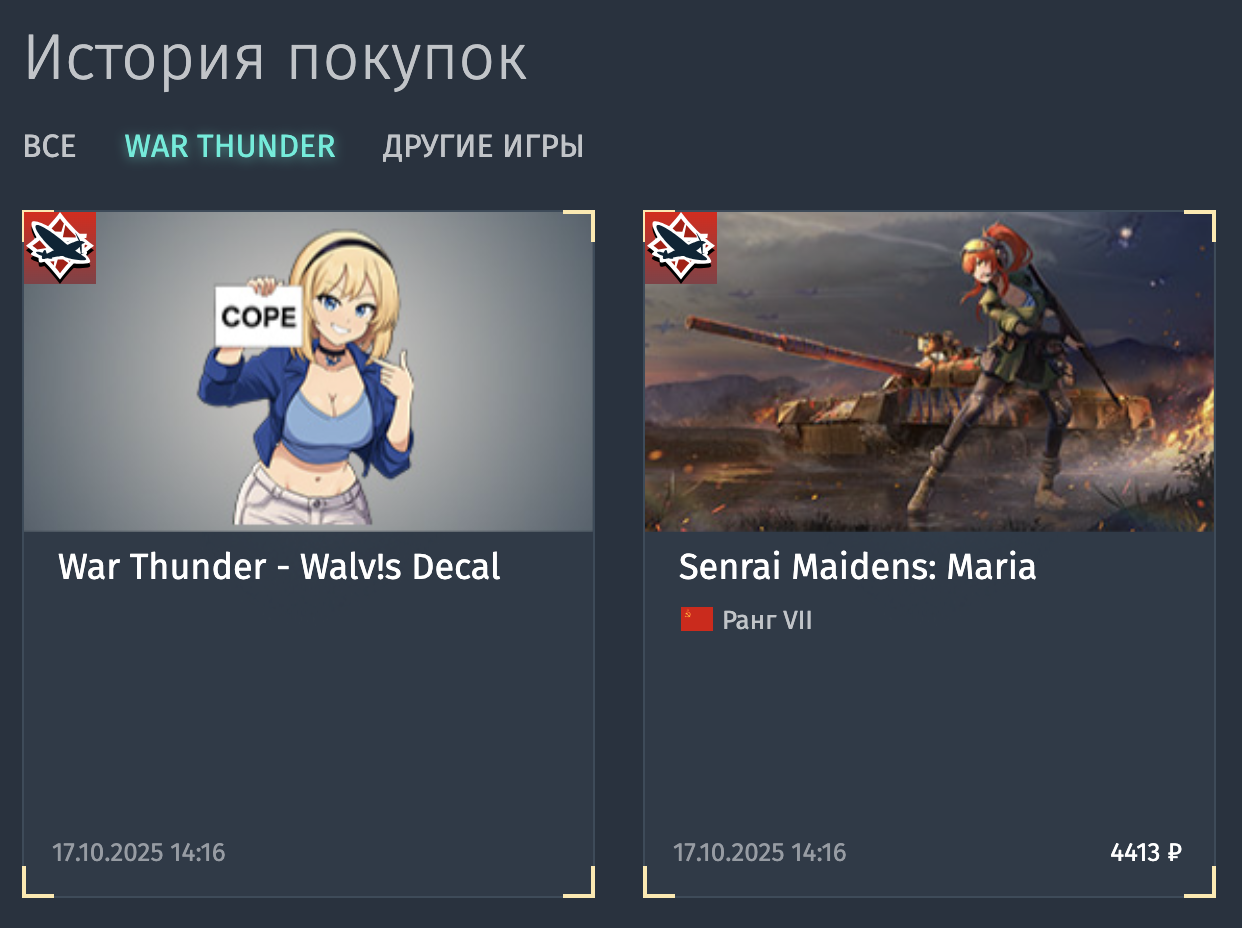Click the USSR flag icon beside Ранг VII
Viewport: 1242px width, 928px height.
697,620
